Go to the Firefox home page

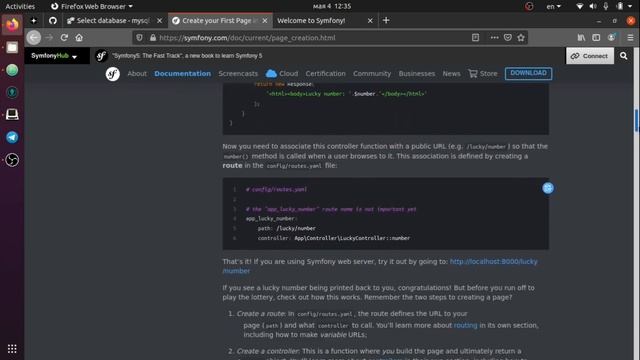[79, 38]
